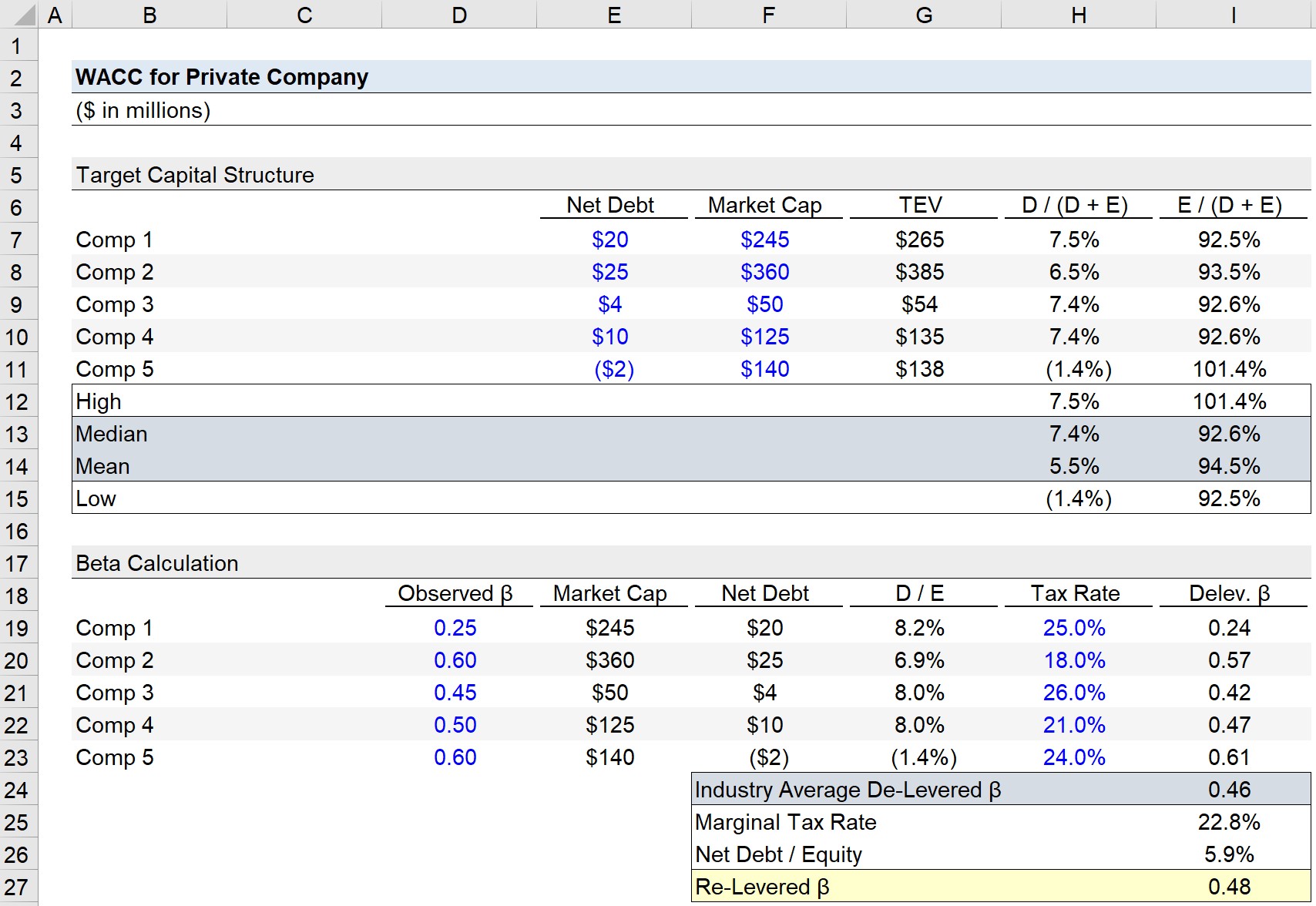This screenshot has width=1316, height=906.
Task: Click Comp 1 Net Debt value $20
Action: (610, 240)
